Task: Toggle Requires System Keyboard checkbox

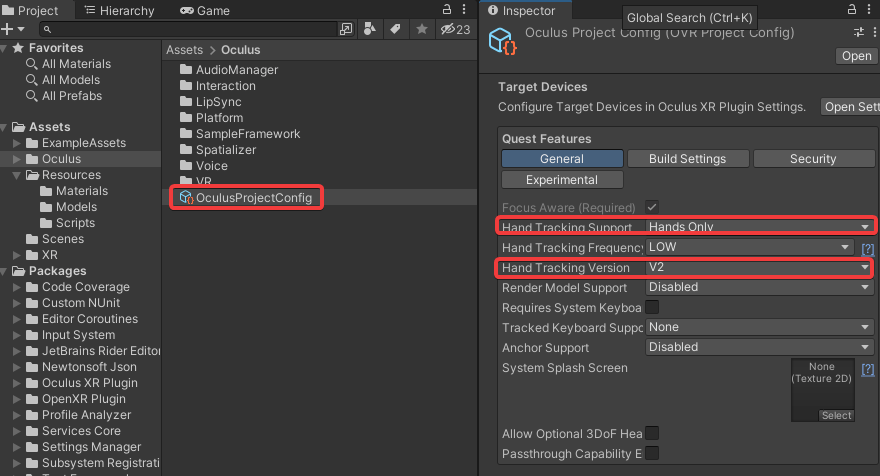Action: (x=652, y=307)
